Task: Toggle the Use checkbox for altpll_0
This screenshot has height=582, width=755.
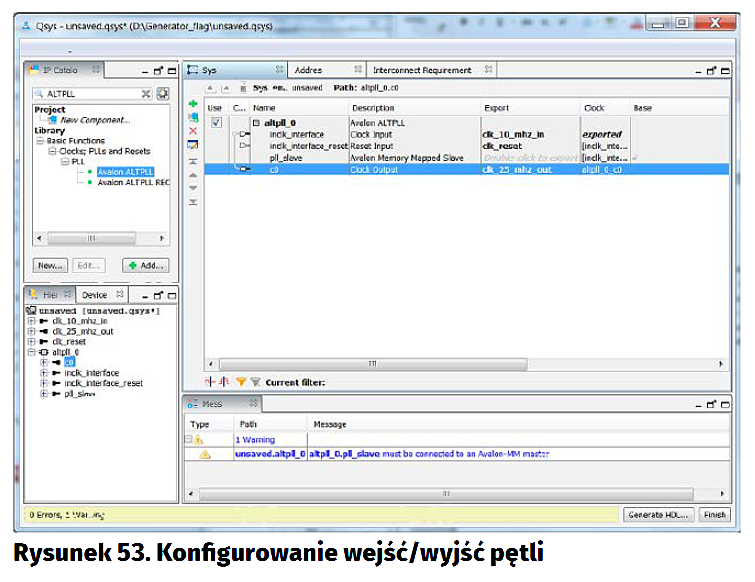Action: point(216,122)
